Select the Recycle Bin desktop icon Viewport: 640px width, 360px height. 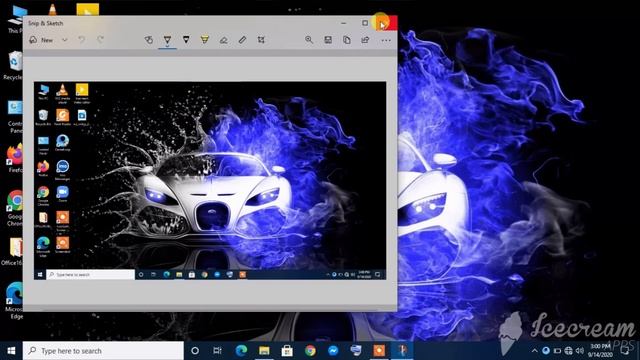coord(14,66)
